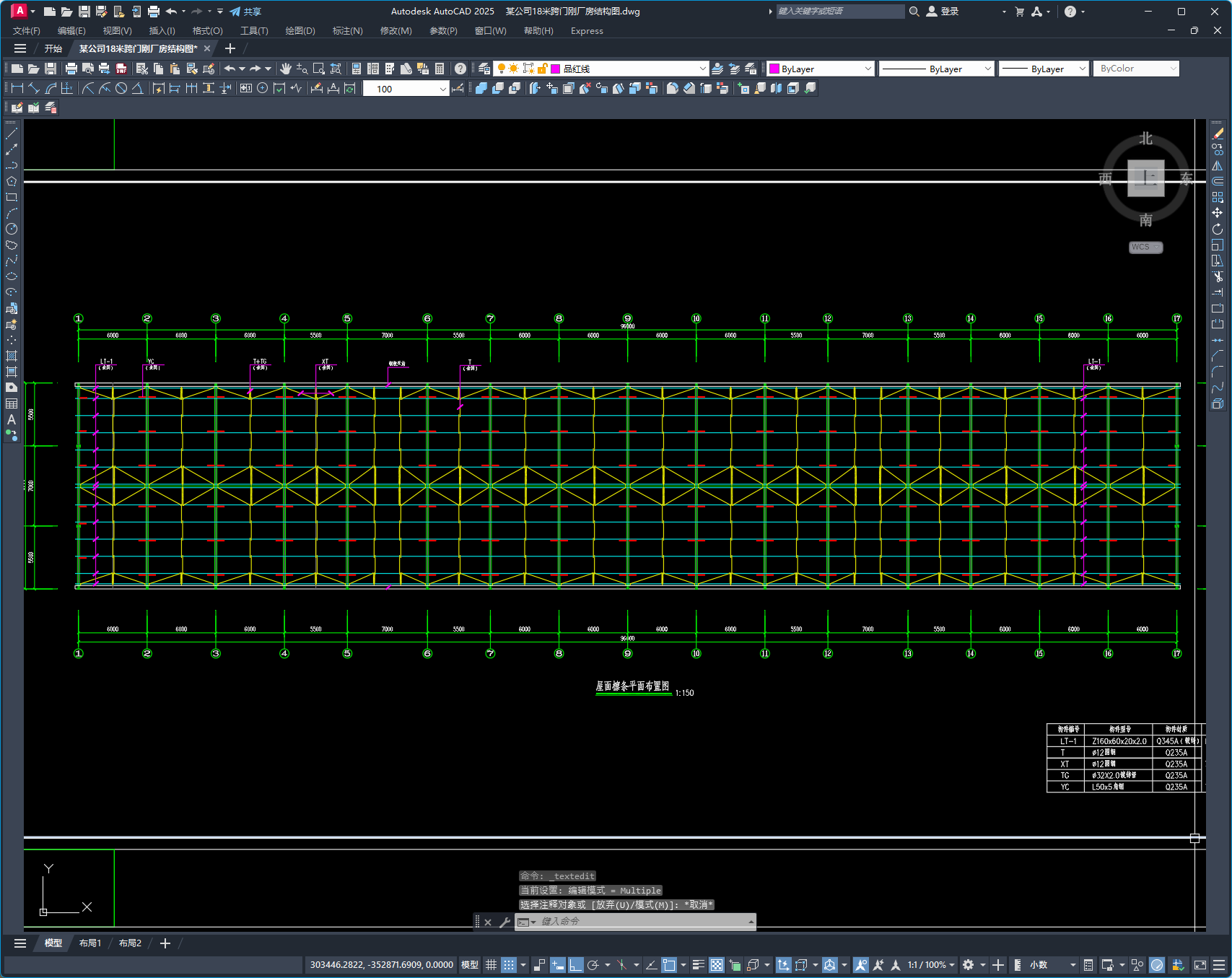Select the Rectangle draw tool

[12, 197]
